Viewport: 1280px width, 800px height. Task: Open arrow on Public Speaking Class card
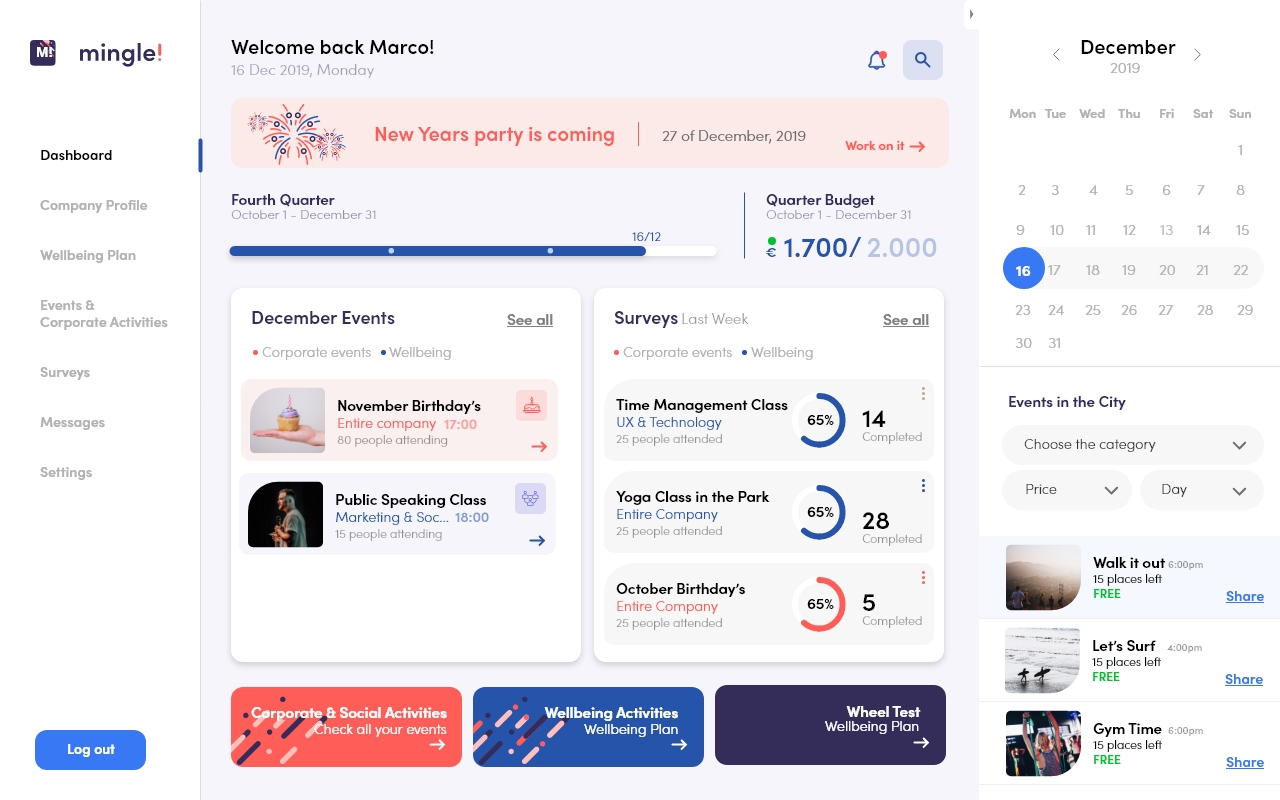537,540
